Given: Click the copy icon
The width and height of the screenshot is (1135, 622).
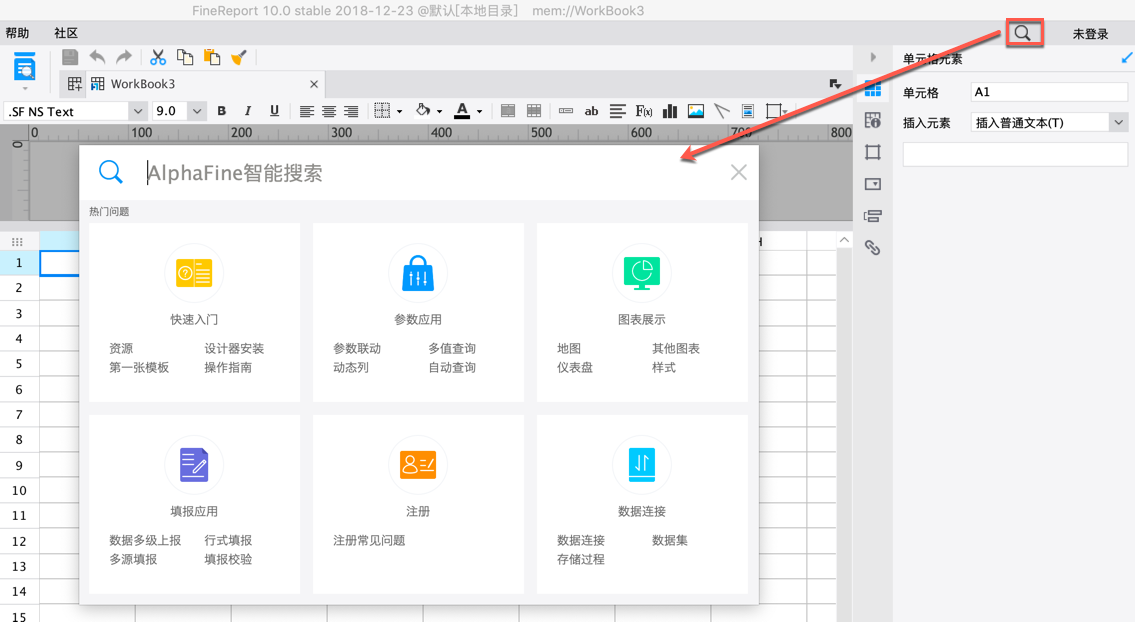Looking at the screenshot, I should coord(185,57).
